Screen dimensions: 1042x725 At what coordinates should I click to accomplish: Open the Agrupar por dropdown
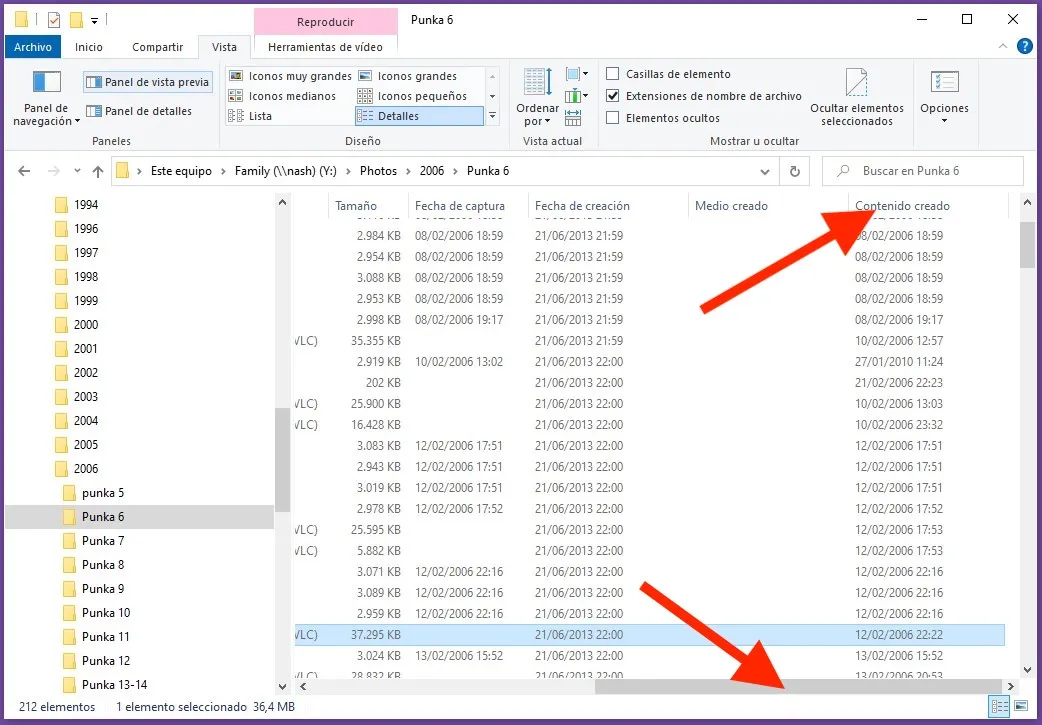pos(576,74)
